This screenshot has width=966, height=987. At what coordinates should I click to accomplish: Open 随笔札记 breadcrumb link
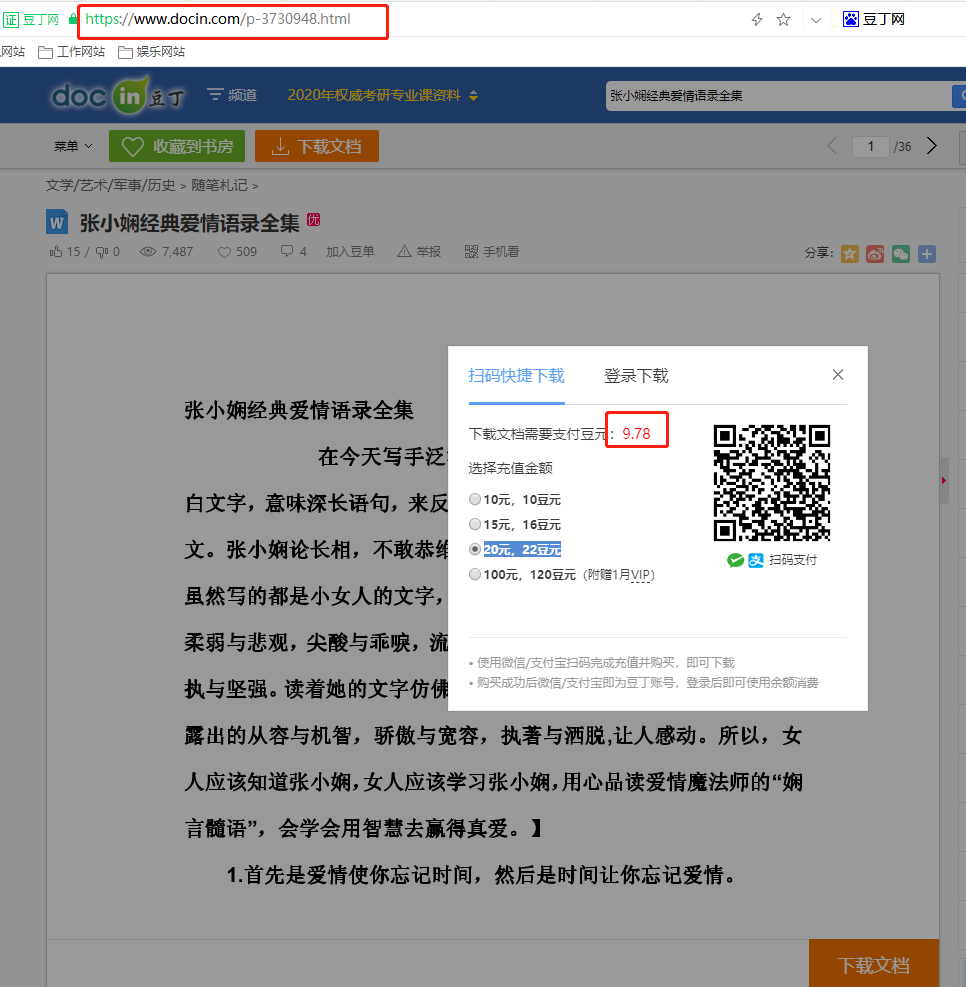[x=219, y=185]
